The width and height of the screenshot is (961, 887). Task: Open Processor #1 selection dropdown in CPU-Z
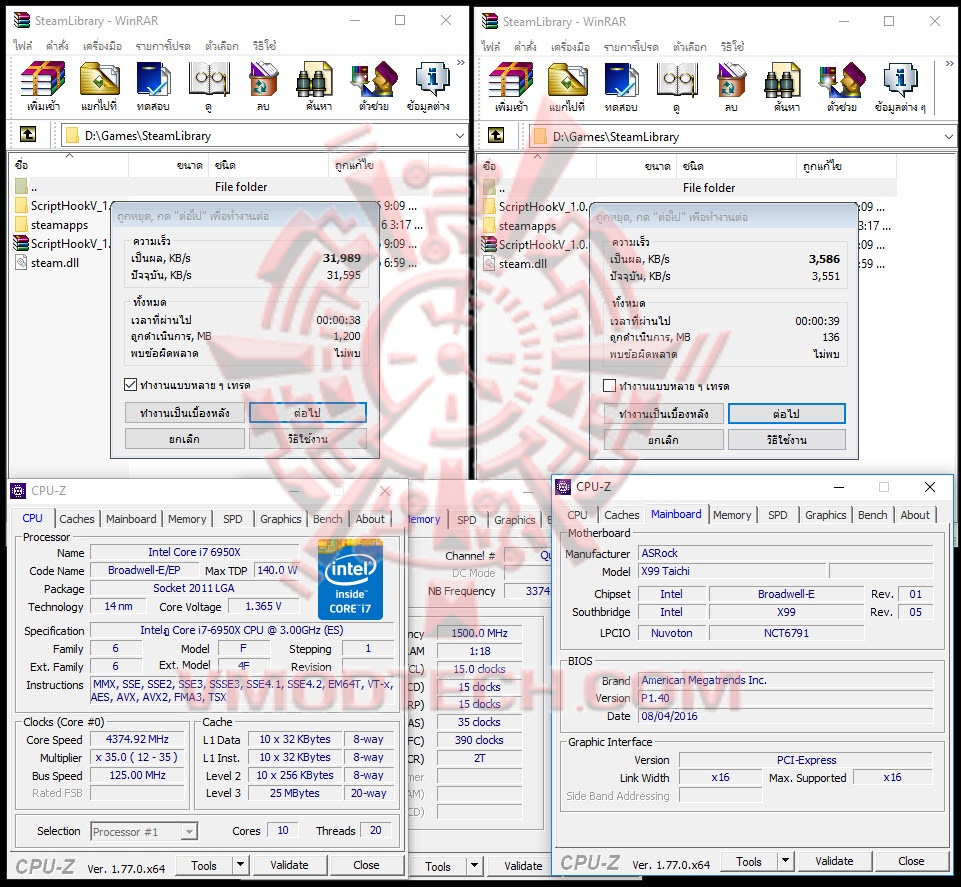[x=190, y=832]
